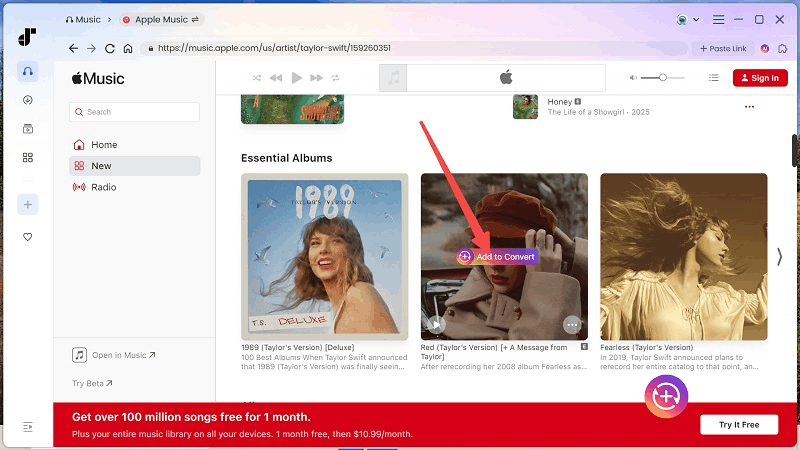Screen dimensions: 800x450
Task: Click the red Sign In button
Action: (x=759, y=78)
